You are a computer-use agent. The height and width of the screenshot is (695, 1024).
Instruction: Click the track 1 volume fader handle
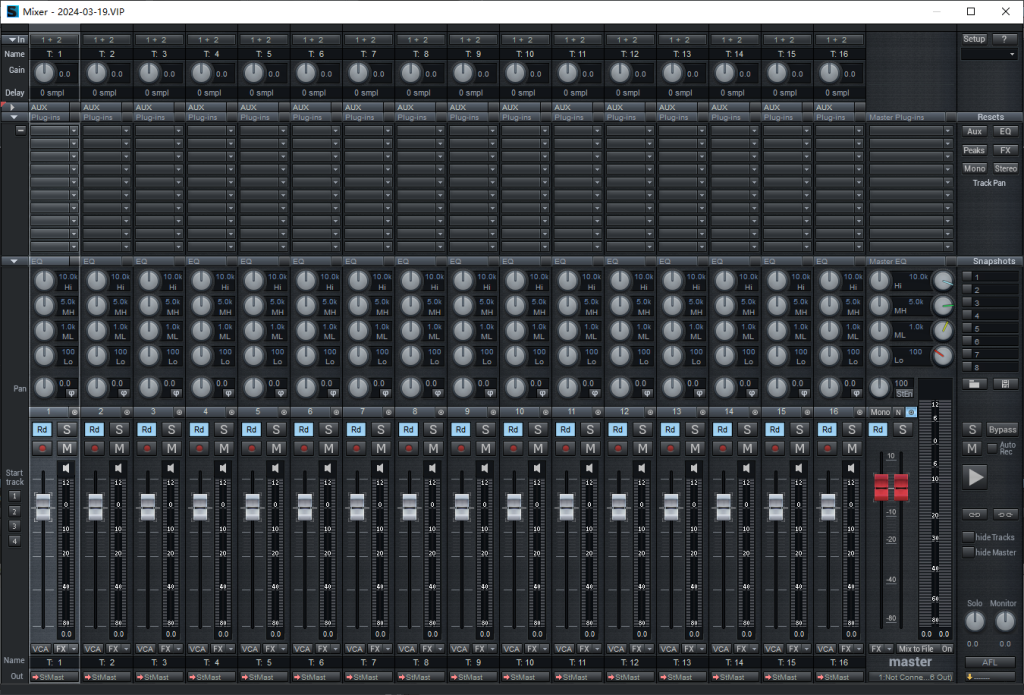tap(43, 507)
